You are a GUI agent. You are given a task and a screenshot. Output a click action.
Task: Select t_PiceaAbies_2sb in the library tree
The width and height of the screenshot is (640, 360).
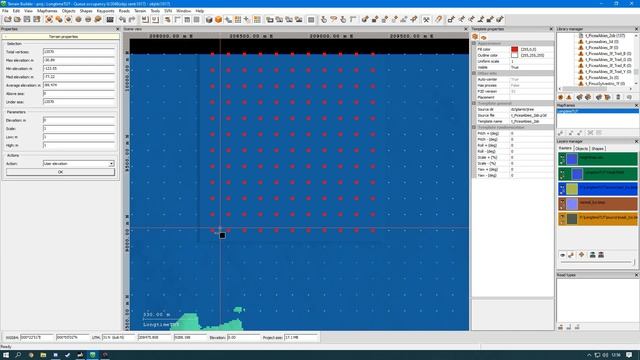[x=605, y=36]
